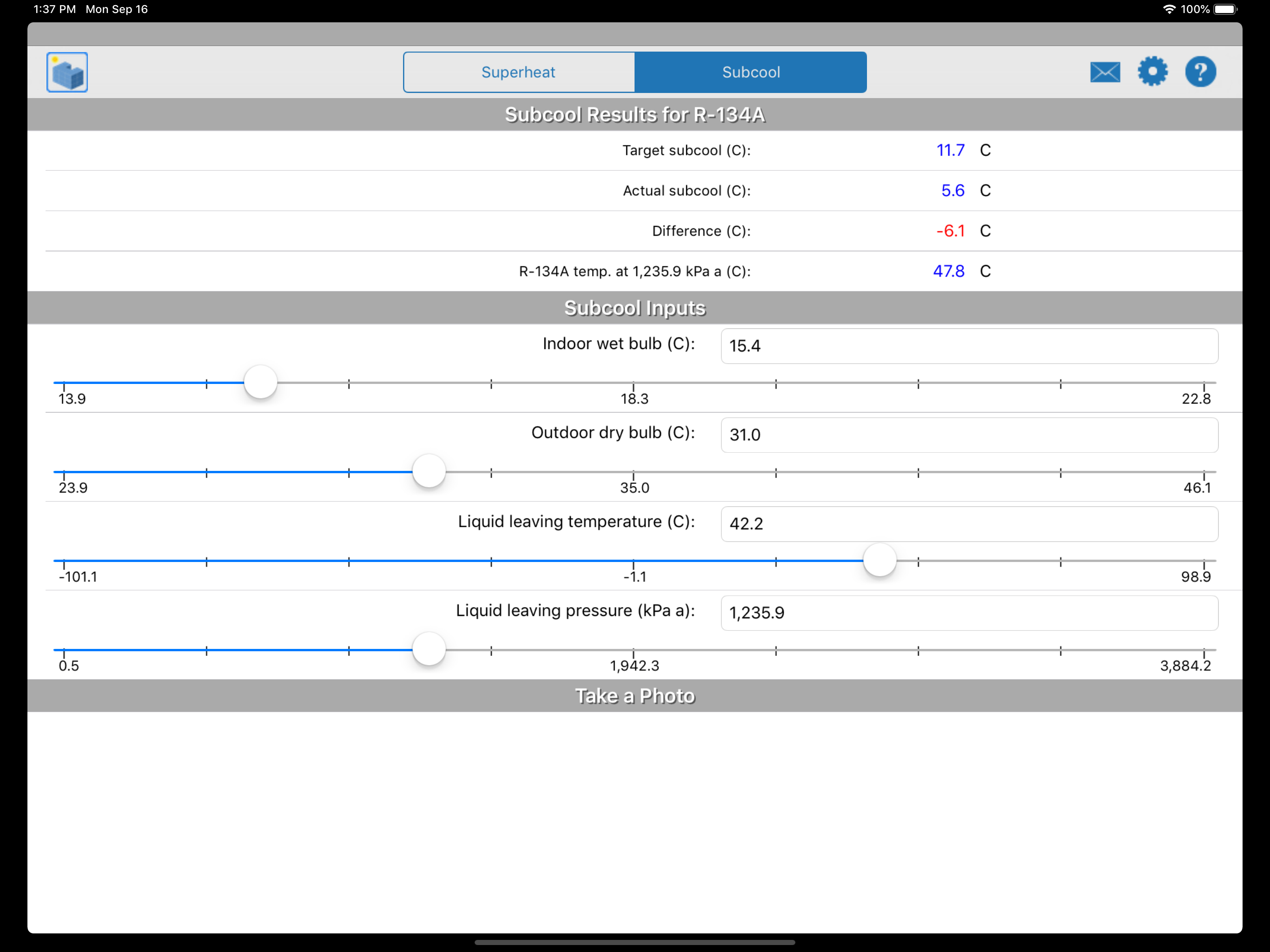Open the AC unit app icon
The width and height of the screenshot is (1270, 952).
67,72
